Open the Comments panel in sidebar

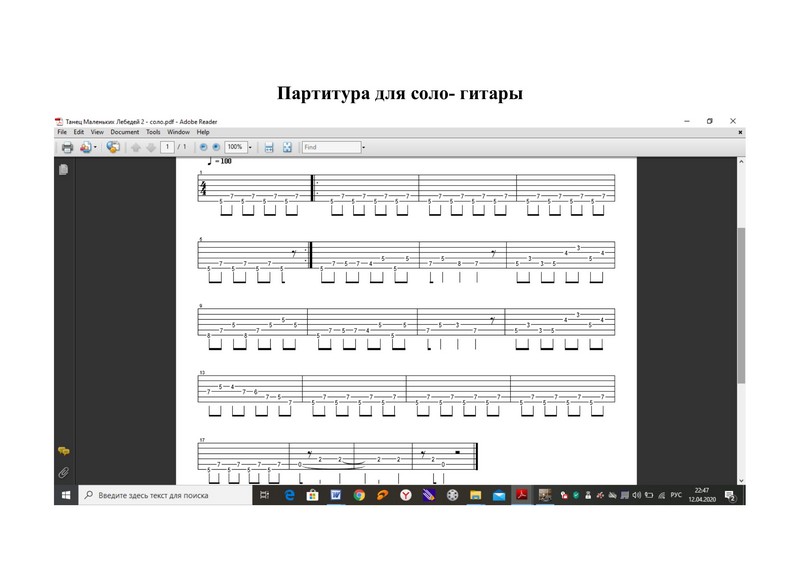pyautogui.click(x=63, y=451)
